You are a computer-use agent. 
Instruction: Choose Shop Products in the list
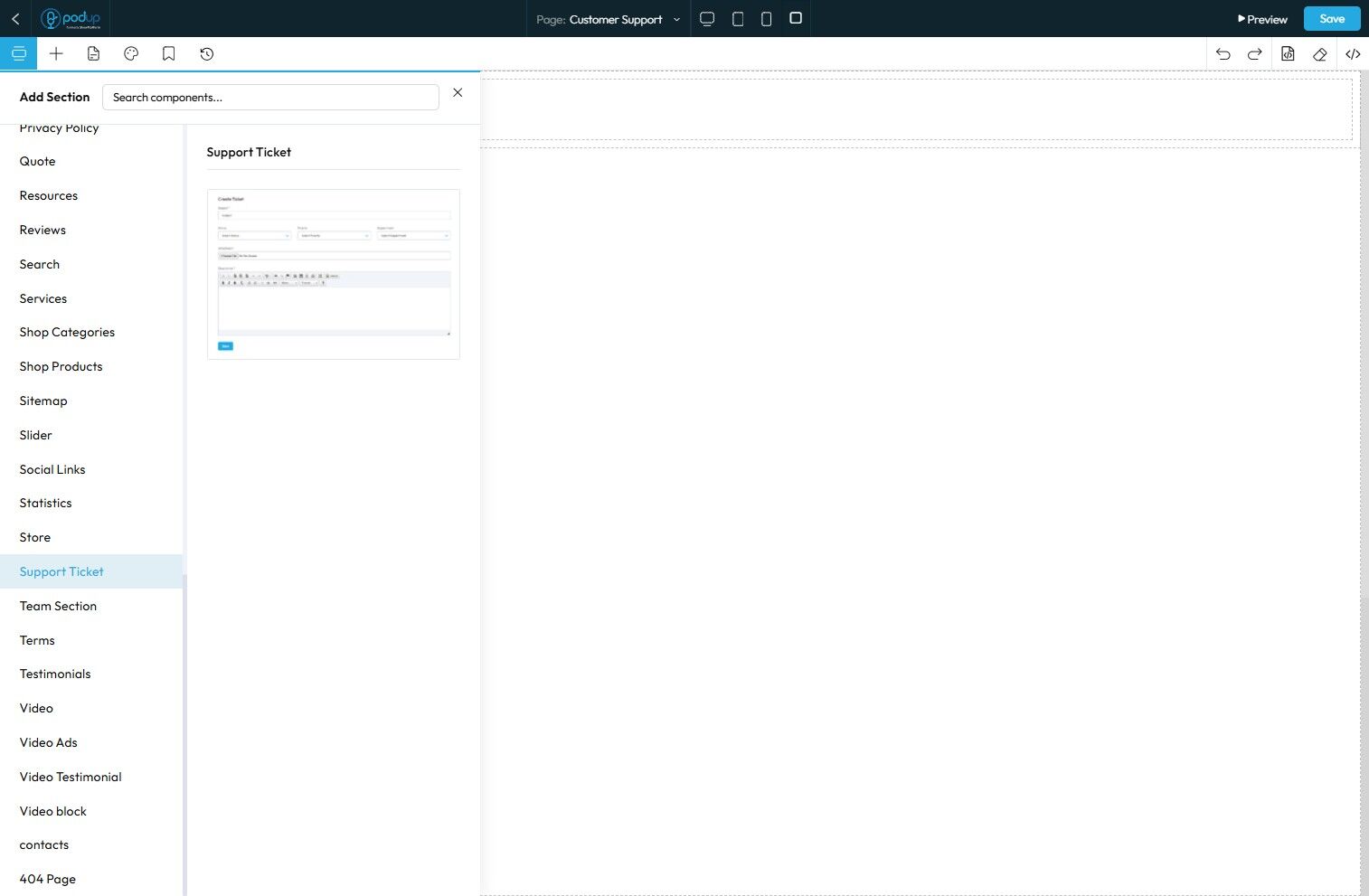coord(61,366)
